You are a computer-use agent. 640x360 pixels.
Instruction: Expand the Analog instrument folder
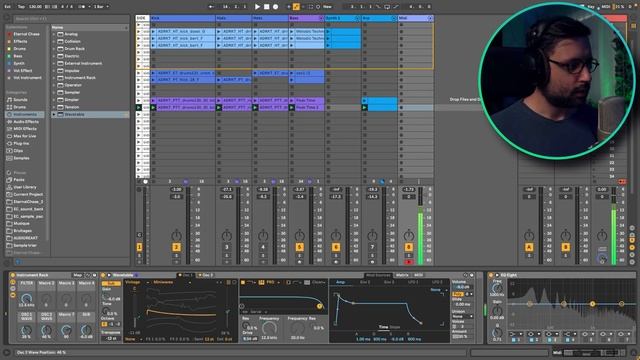click(x=54, y=34)
